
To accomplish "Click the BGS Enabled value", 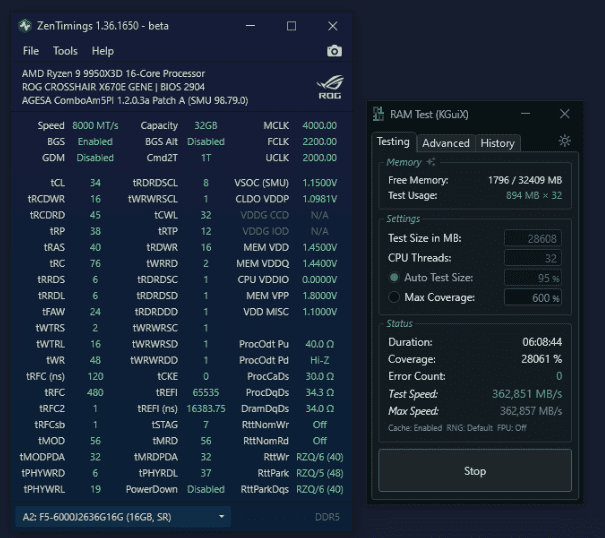I will [95, 142].
